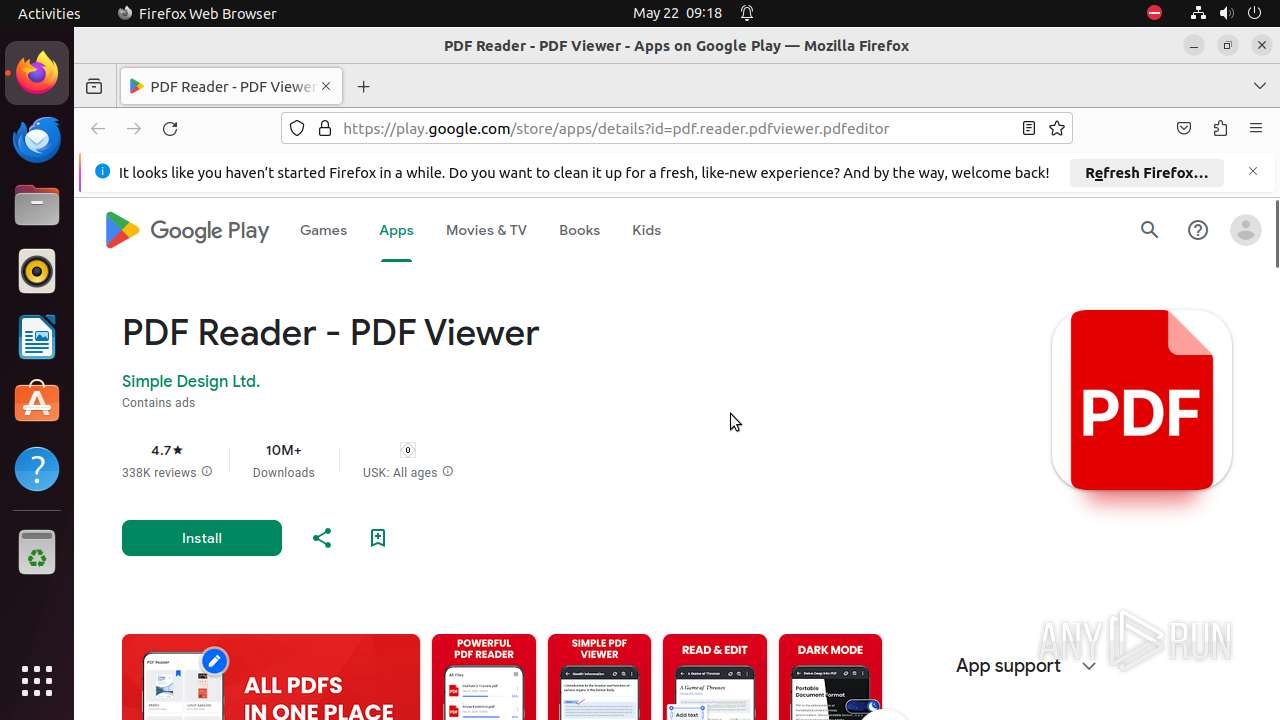
Task: Dismiss the Firefox refresh notification bar
Action: click(1253, 172)
